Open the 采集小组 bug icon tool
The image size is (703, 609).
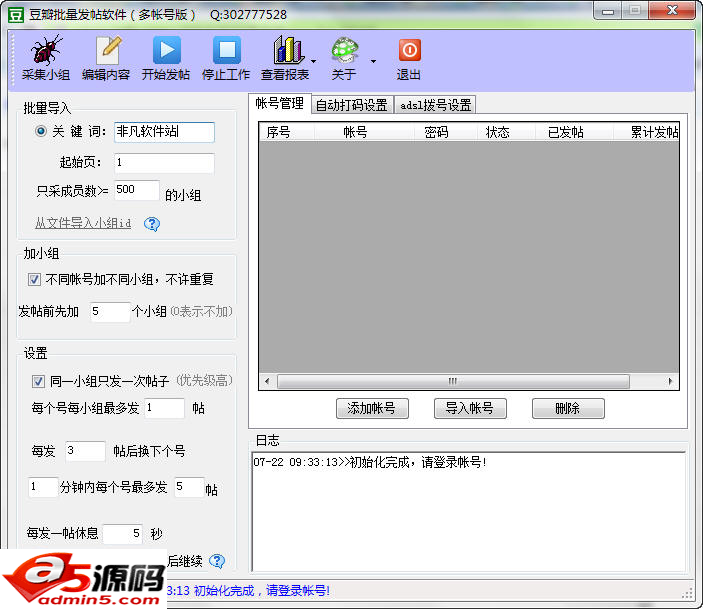click(x=46, y=58)
